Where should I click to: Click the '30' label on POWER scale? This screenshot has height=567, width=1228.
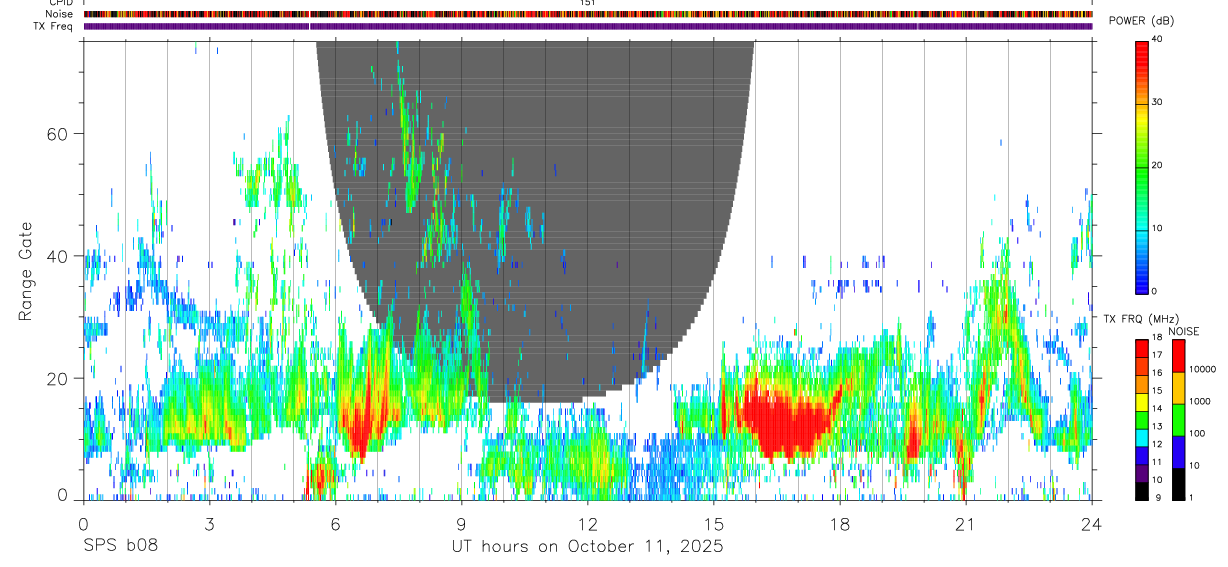[x=1157, y=102]
